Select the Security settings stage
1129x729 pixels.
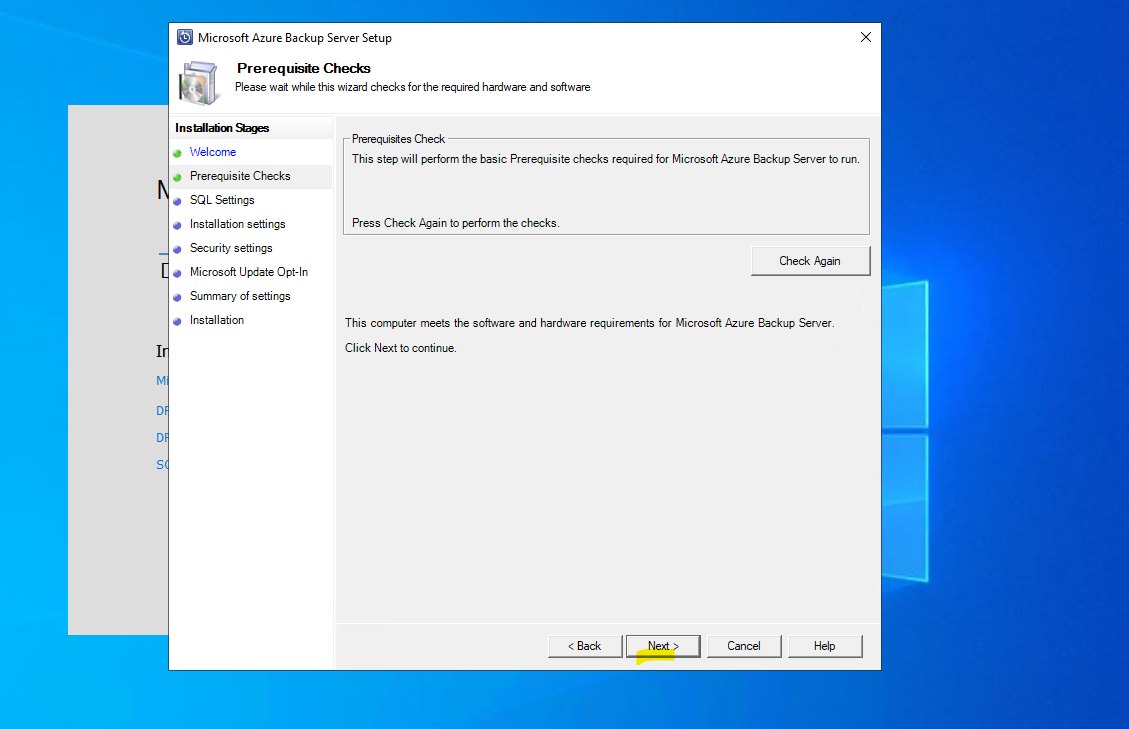pyautogui.click(x=231, y=248)
